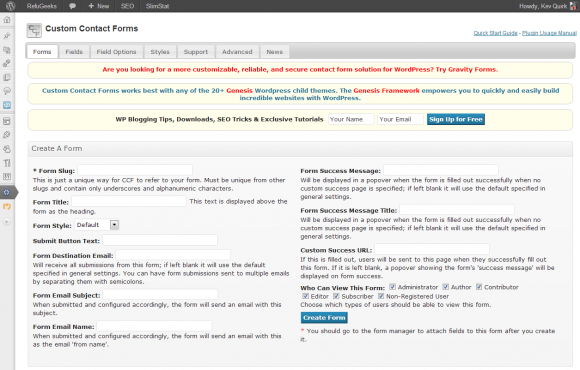Click into the Form Destination Email field
The width and height of the screenshot is (580, 370).
click(x=173, y=255)
